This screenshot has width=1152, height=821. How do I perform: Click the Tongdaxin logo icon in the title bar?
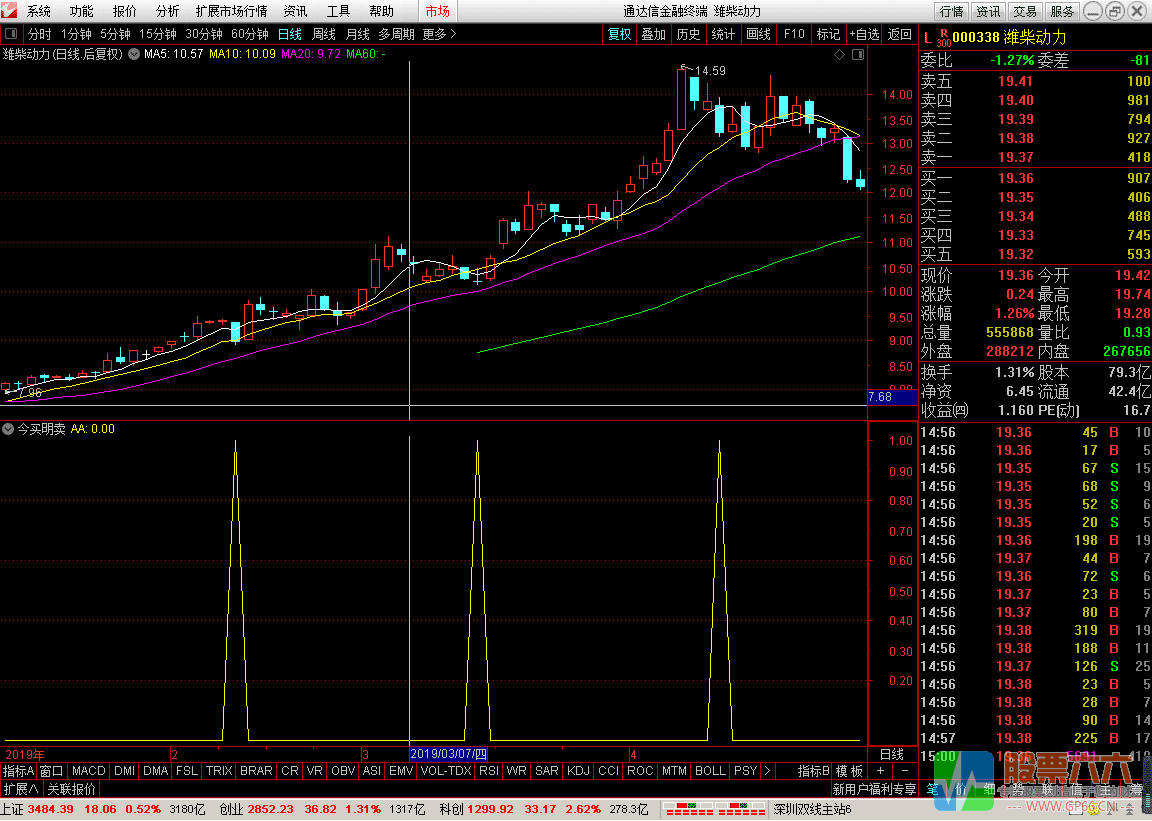tap(10, 11)
